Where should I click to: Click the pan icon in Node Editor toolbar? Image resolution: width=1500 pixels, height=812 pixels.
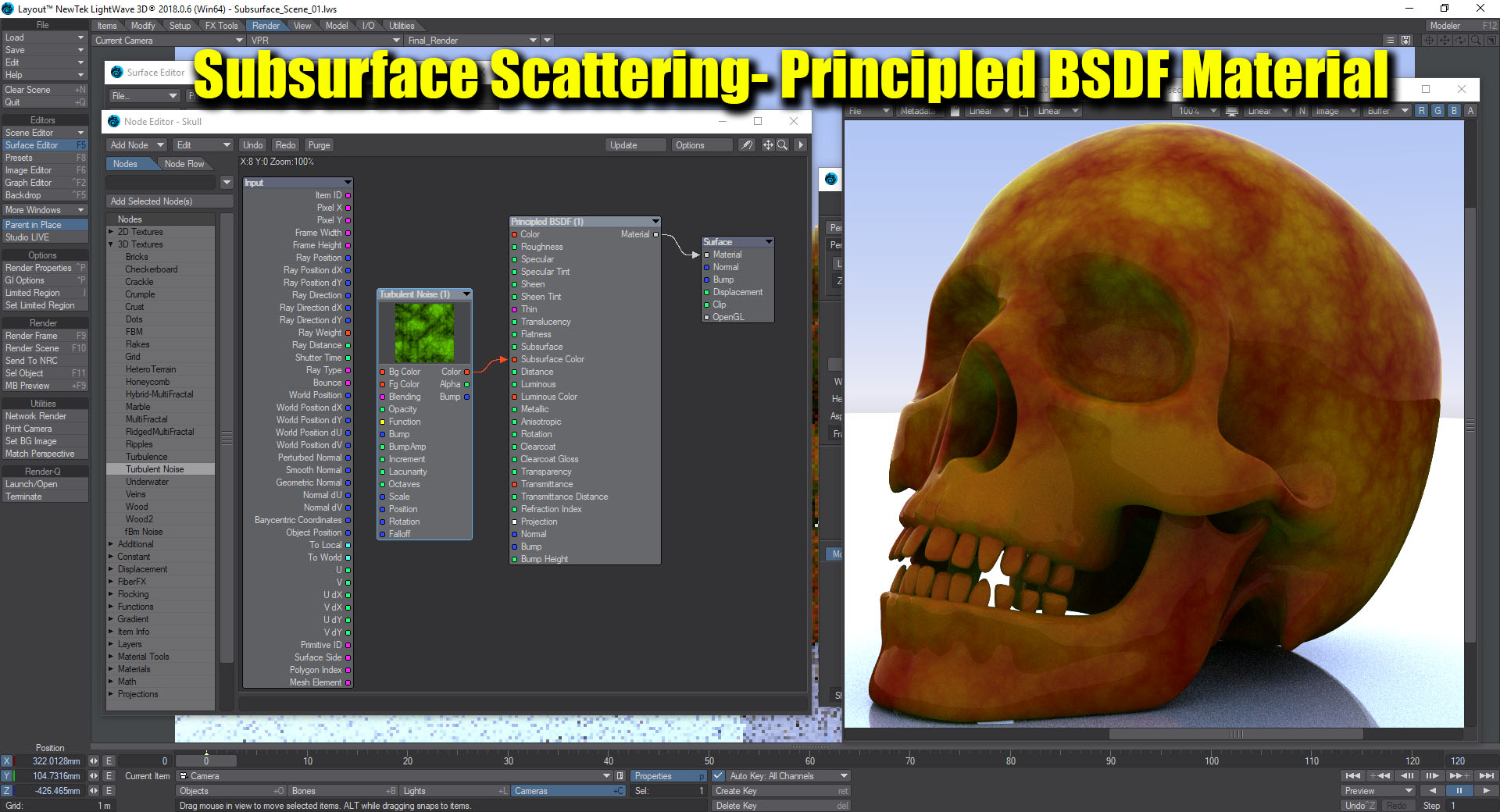tap(768, 145)
